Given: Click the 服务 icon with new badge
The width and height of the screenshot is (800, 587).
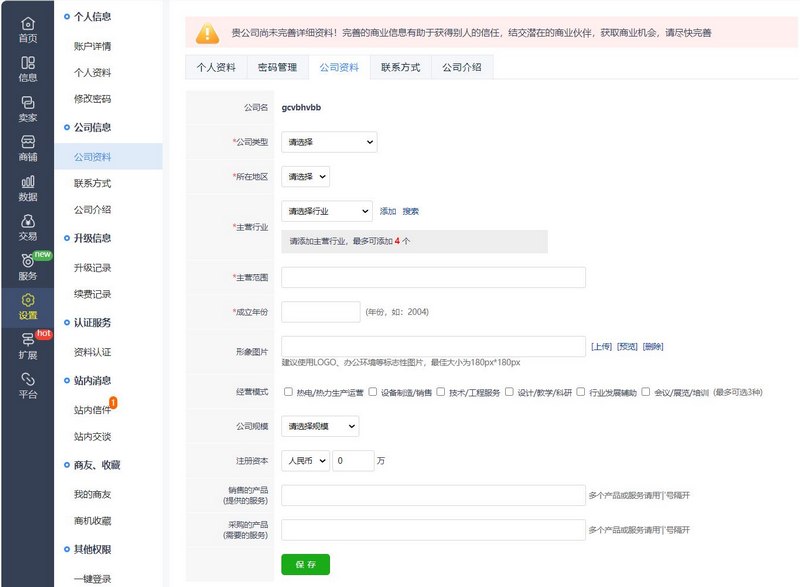Looking at the screenshot, I should 27,262.
